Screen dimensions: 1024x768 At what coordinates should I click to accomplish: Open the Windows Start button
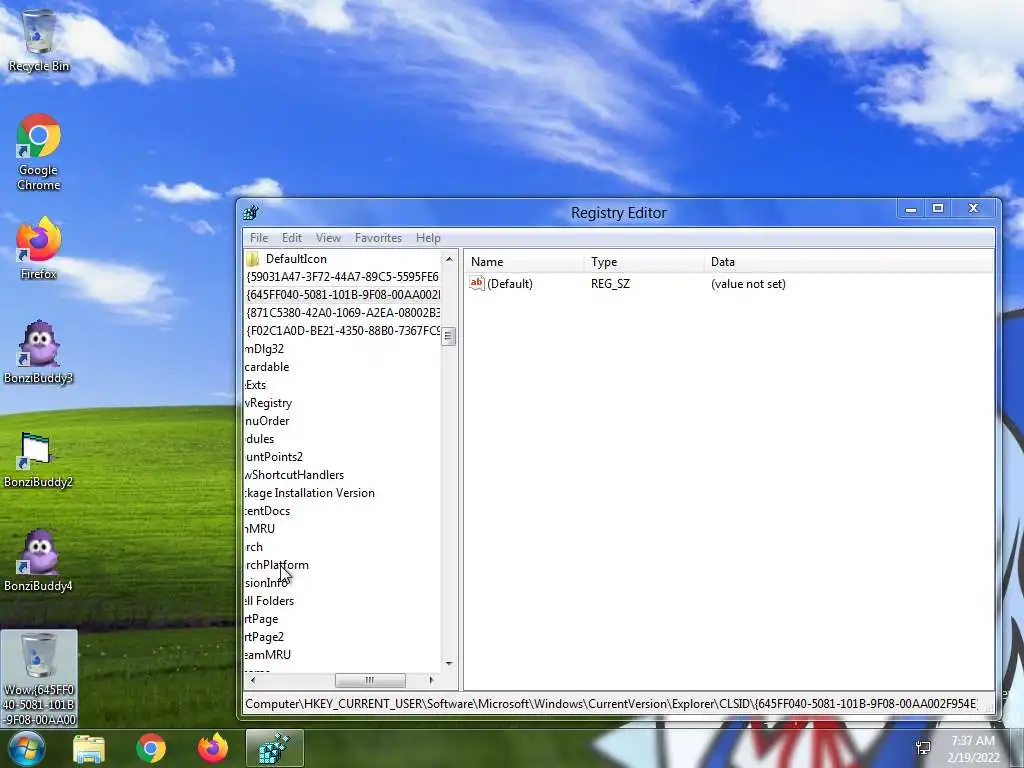(x=26, y=748)
